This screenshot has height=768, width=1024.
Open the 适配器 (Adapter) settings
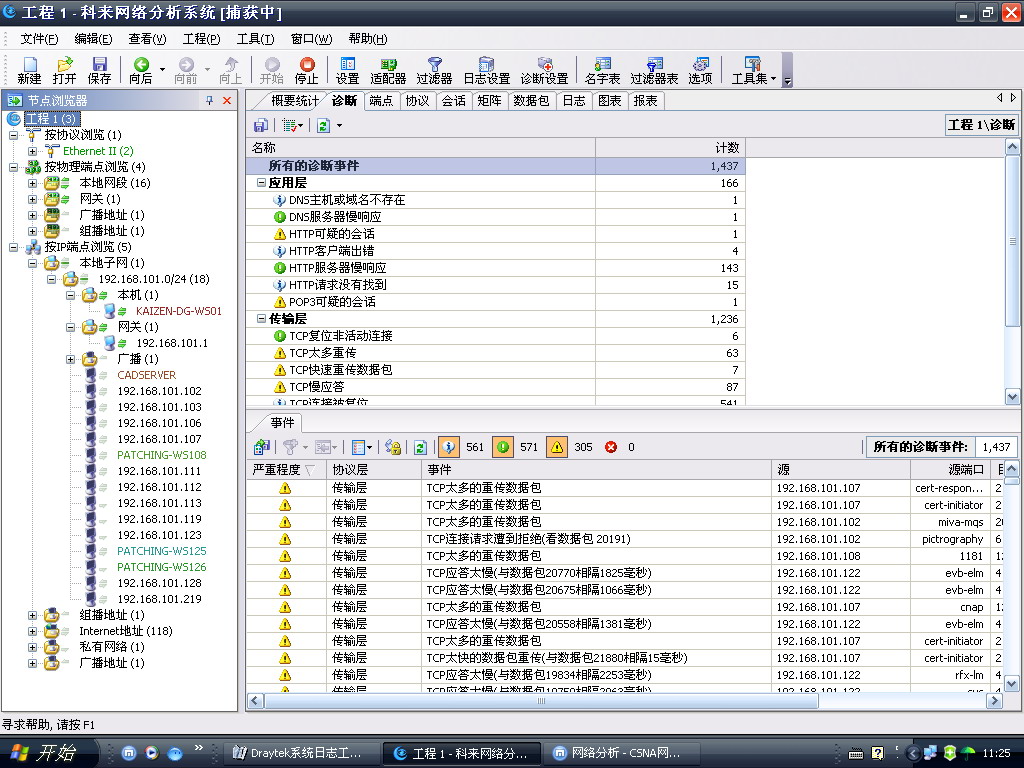tap(387, 70)
